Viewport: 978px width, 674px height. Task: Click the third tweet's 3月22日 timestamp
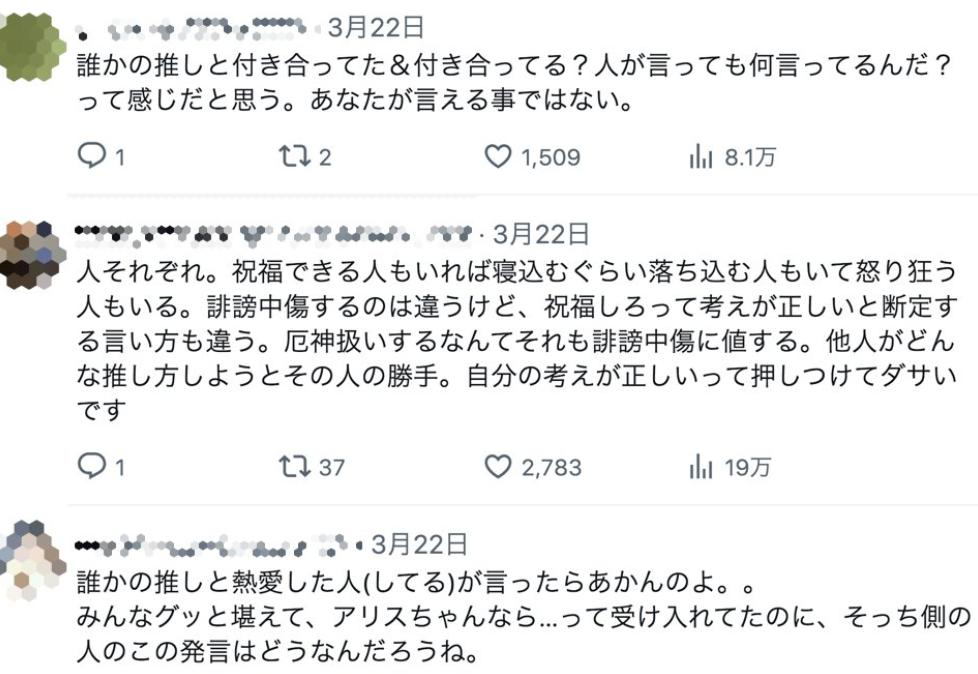point(419,544)
